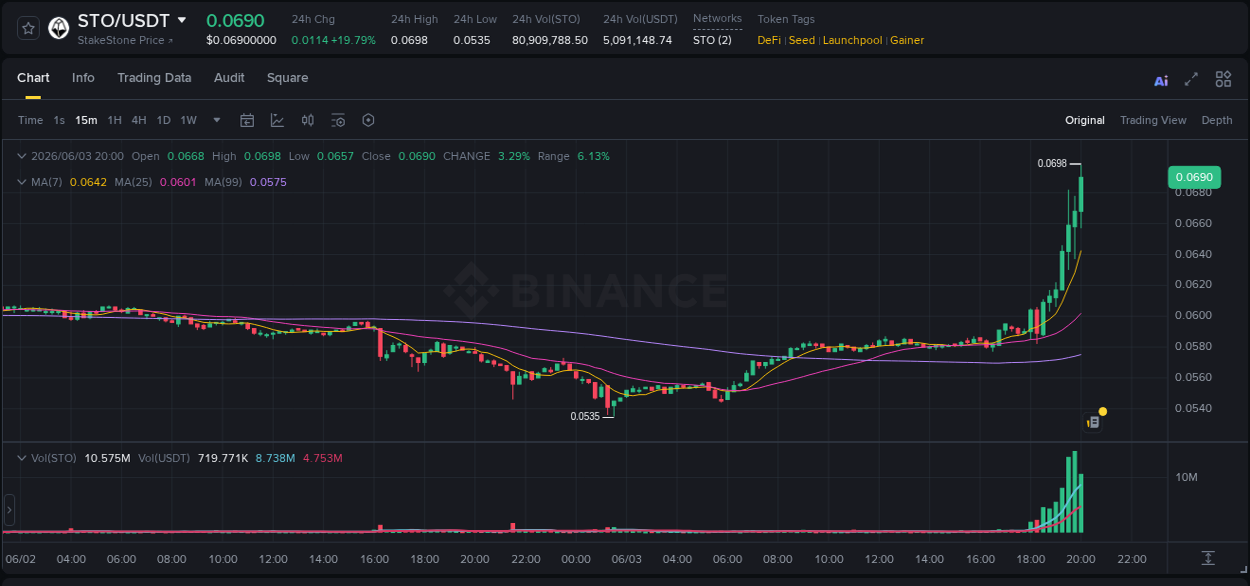Open the go-to-date calendar icon
This screenshot has height=586, width=1250.
point(247,120)
